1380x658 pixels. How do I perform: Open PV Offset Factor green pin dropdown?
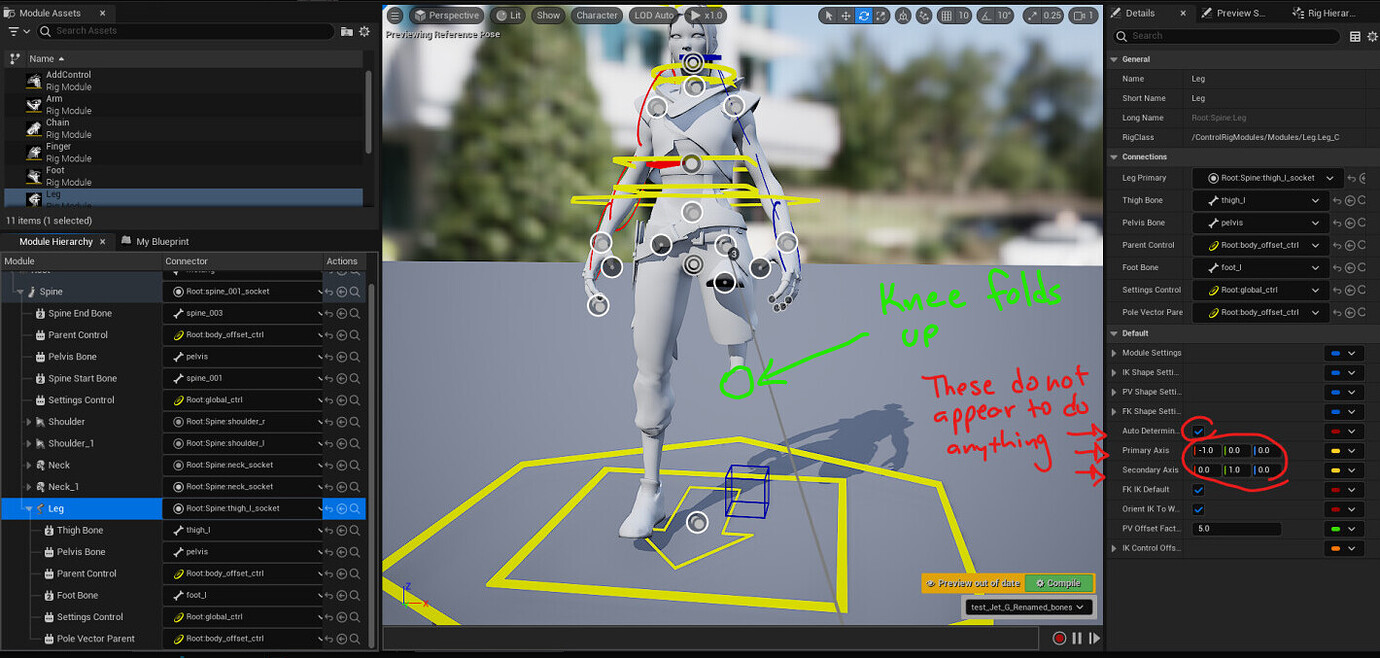tap(1344, 528)
